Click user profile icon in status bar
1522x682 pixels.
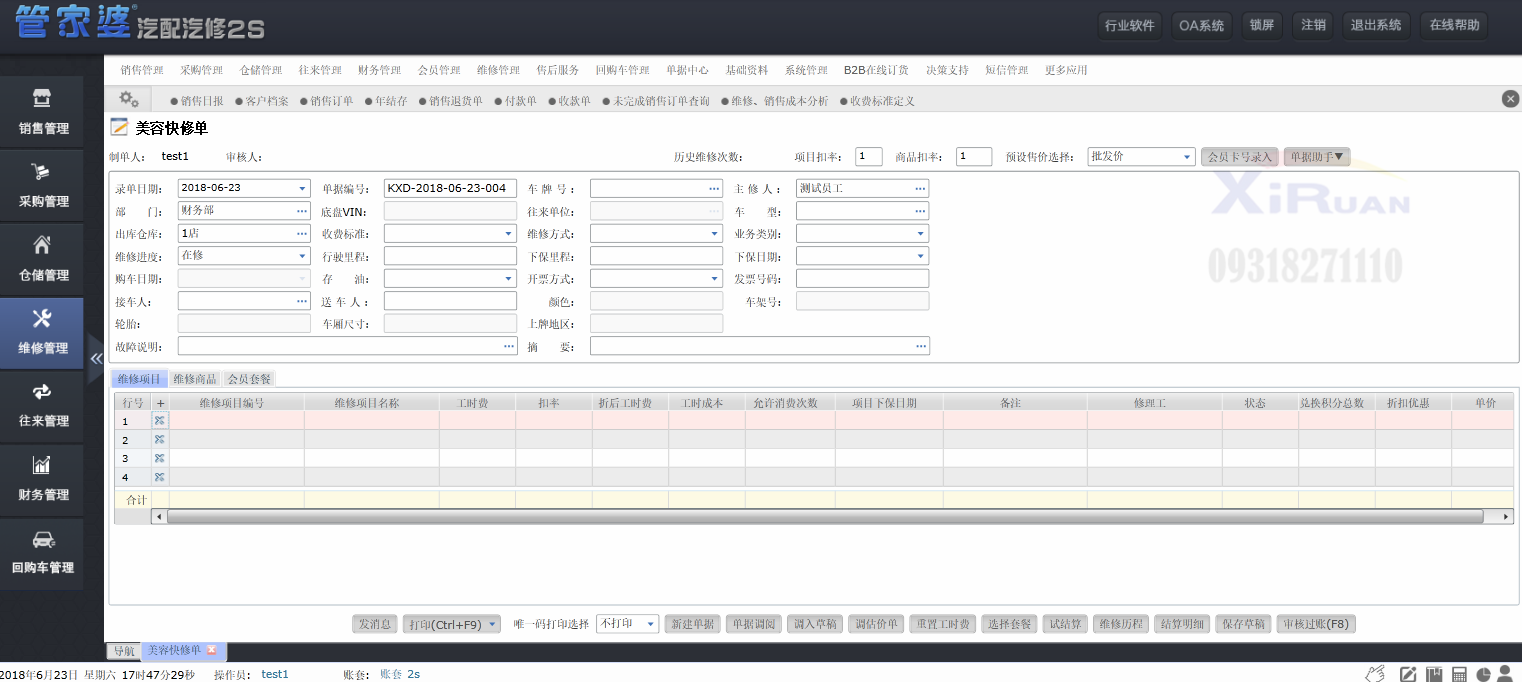pyautogui.click(x=1505, y=674)
